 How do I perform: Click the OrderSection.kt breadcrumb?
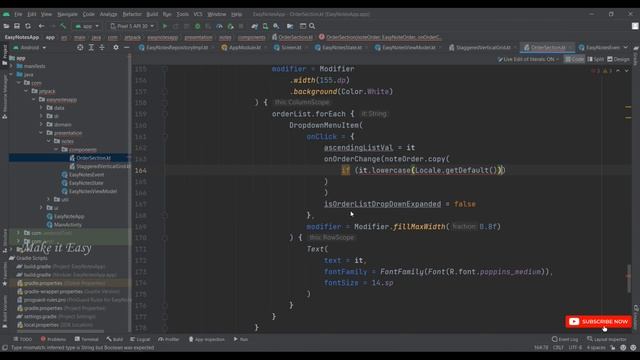click(x=292, y=37)
